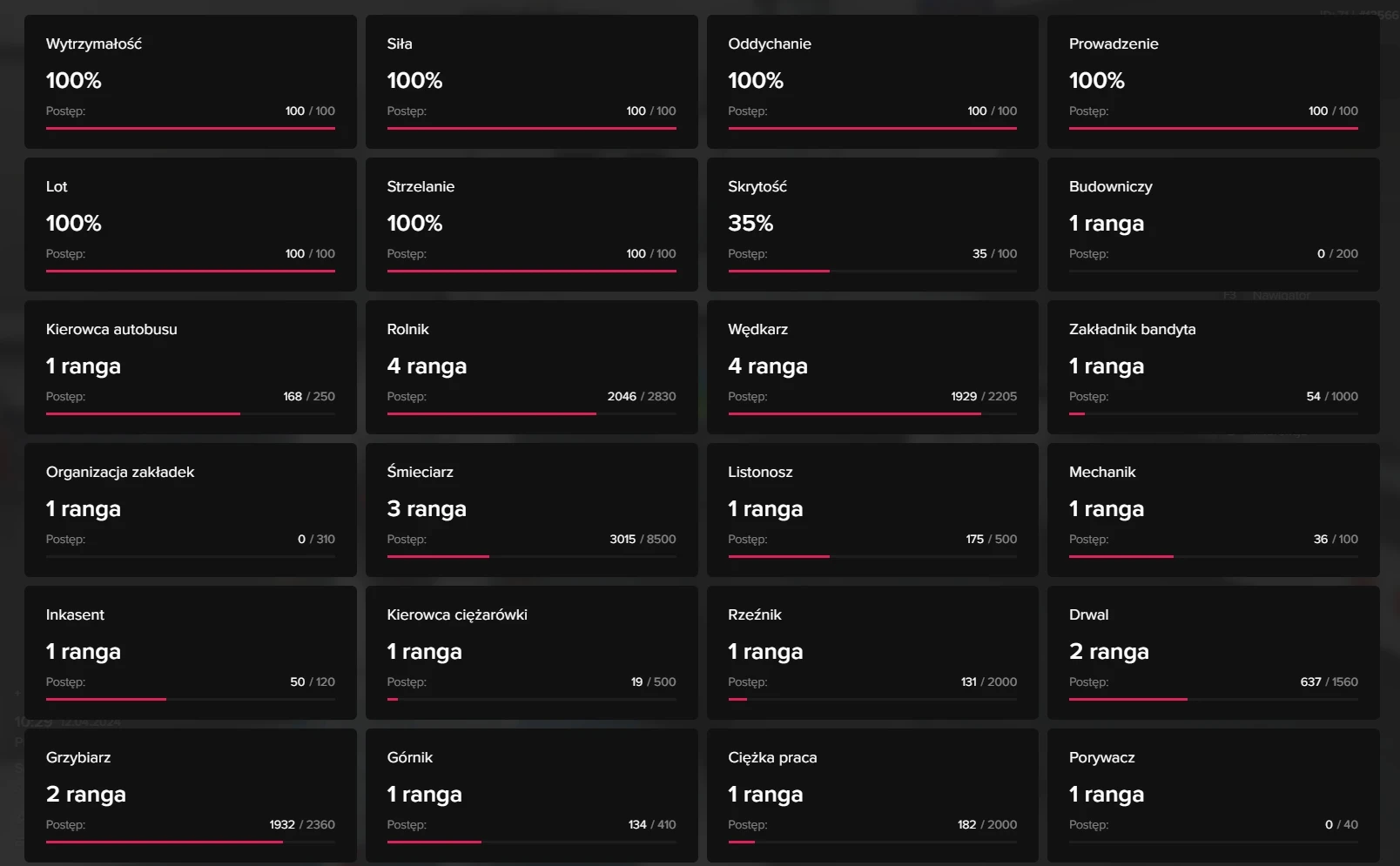Click the Górnik progress bar
Screen dimensions: 1400x866
(531, 842)
